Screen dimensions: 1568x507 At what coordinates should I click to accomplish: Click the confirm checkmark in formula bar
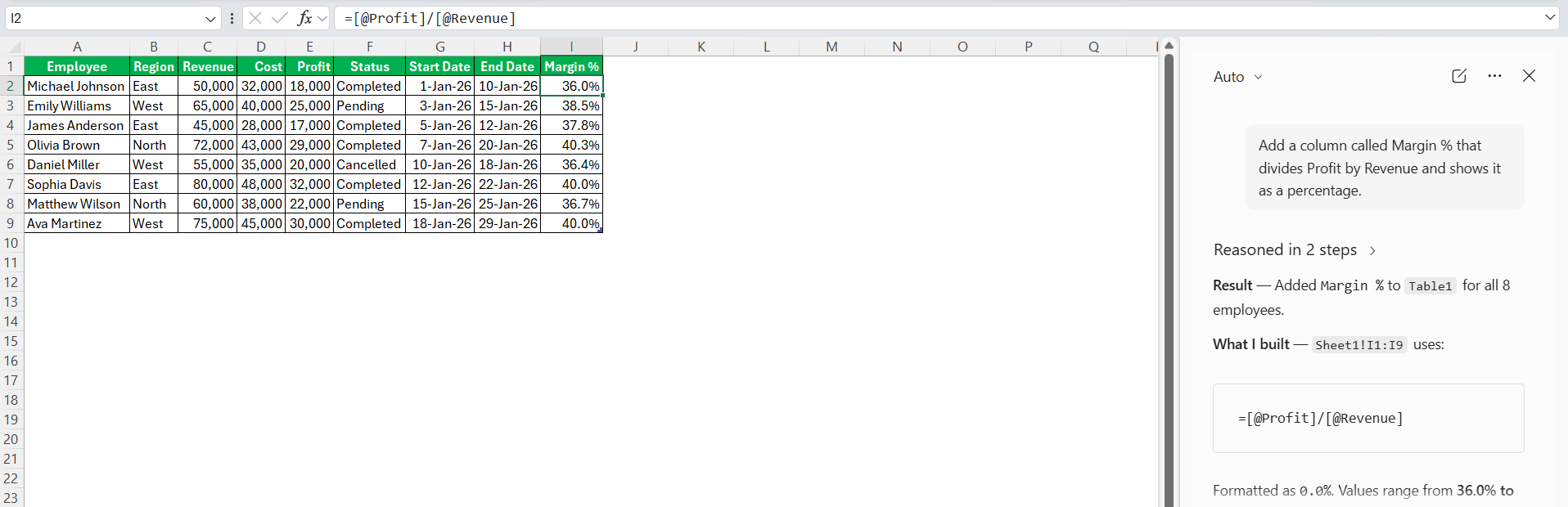tap(280, 18)
